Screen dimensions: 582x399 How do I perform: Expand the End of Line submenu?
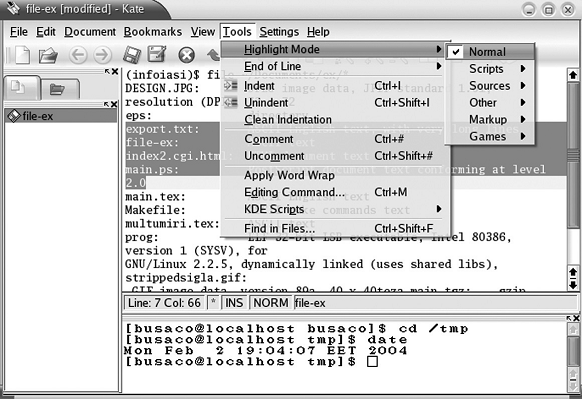pyautogui.click(x=333, y=66)
